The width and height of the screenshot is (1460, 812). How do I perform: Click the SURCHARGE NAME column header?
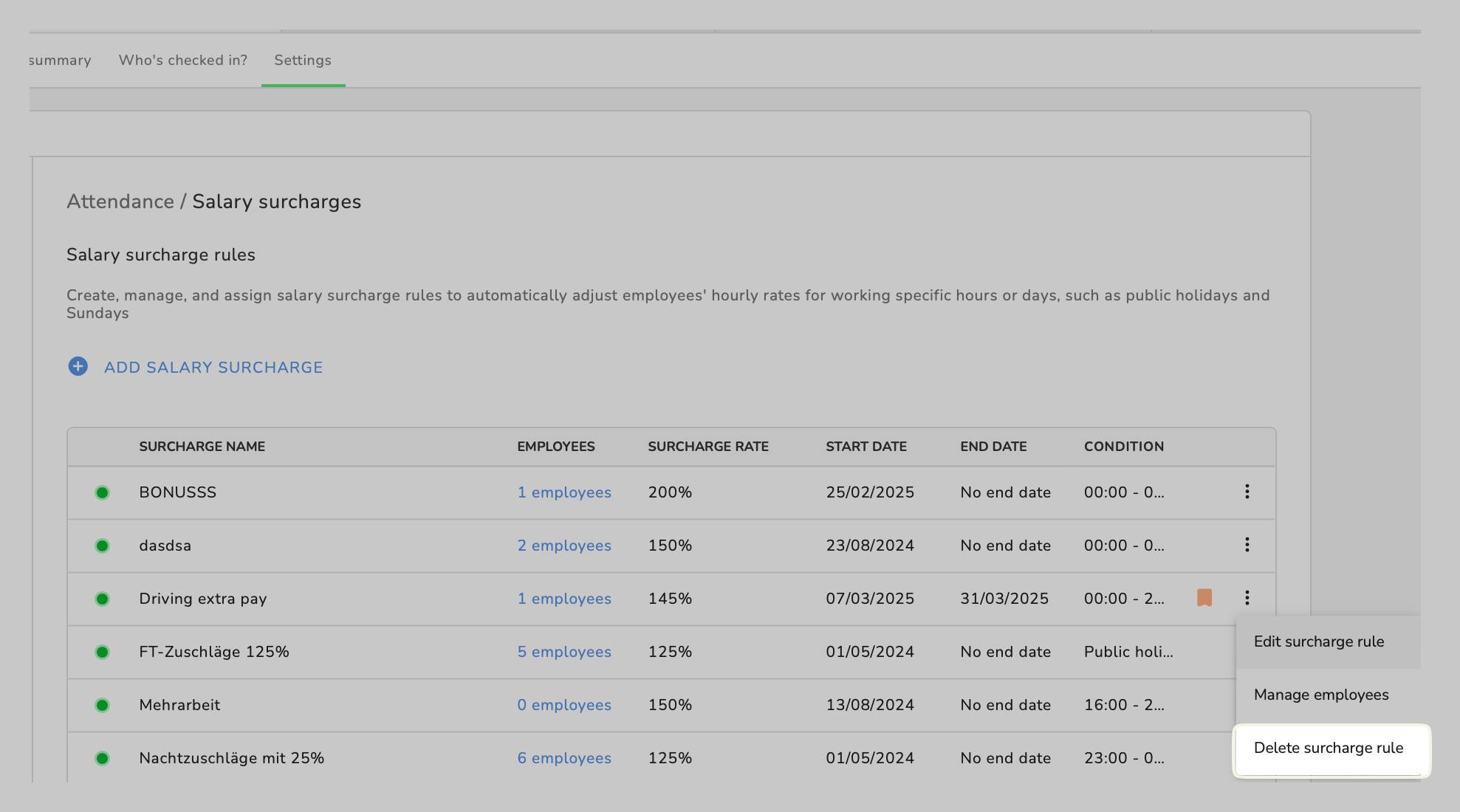(202, 447)
